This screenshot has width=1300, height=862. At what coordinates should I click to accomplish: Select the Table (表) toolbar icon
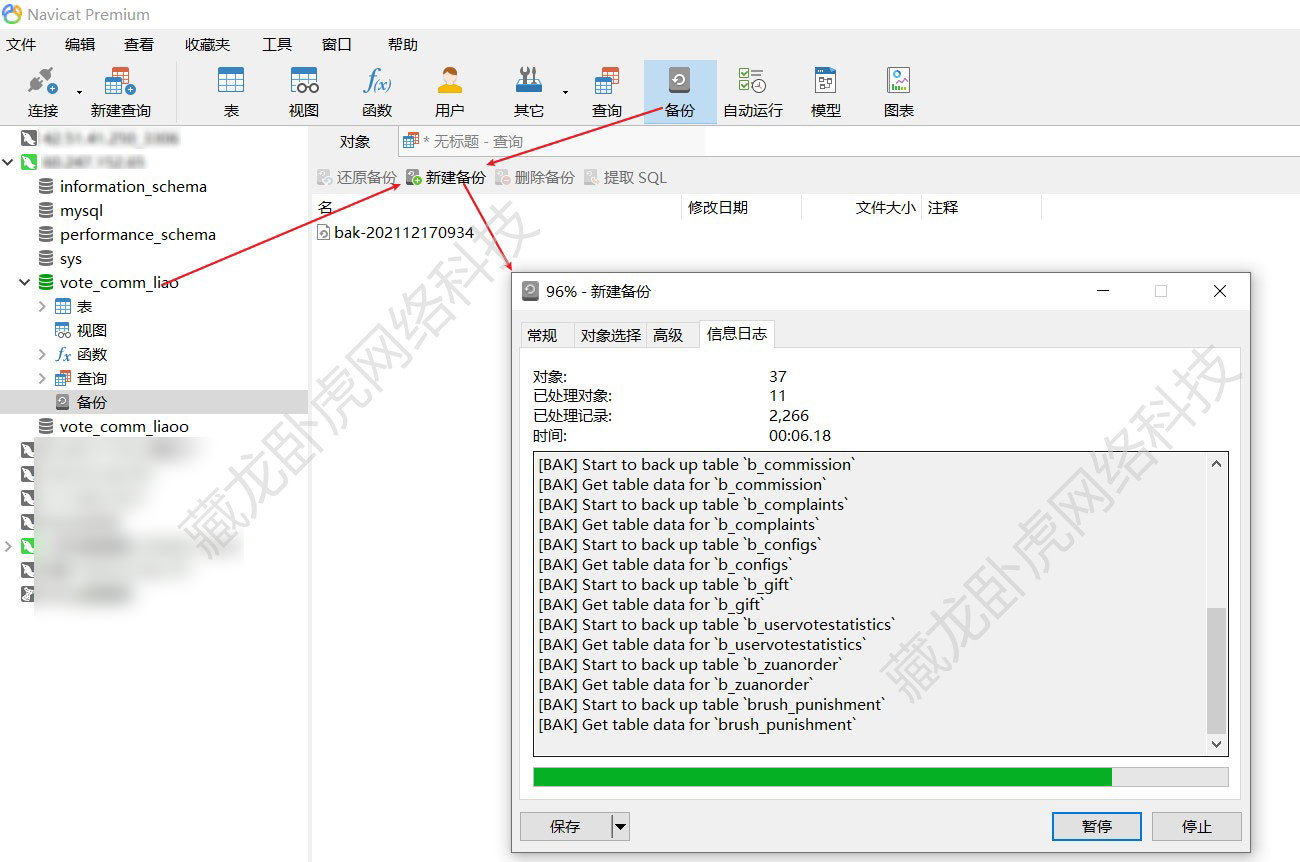231,92
